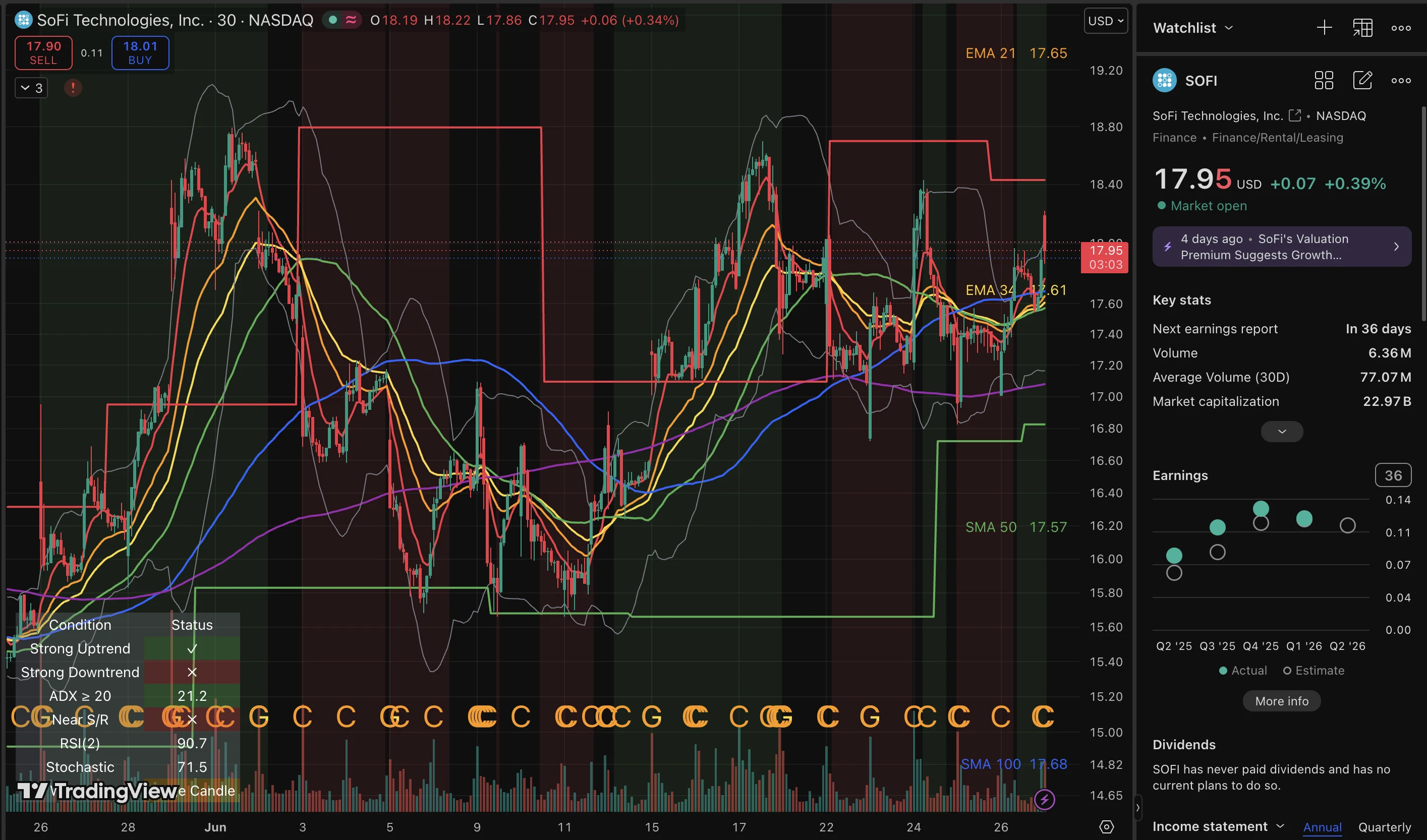Open the USD currency dropdown
The width and height of the screenshot is (1427, 840).
[1105, 21]
